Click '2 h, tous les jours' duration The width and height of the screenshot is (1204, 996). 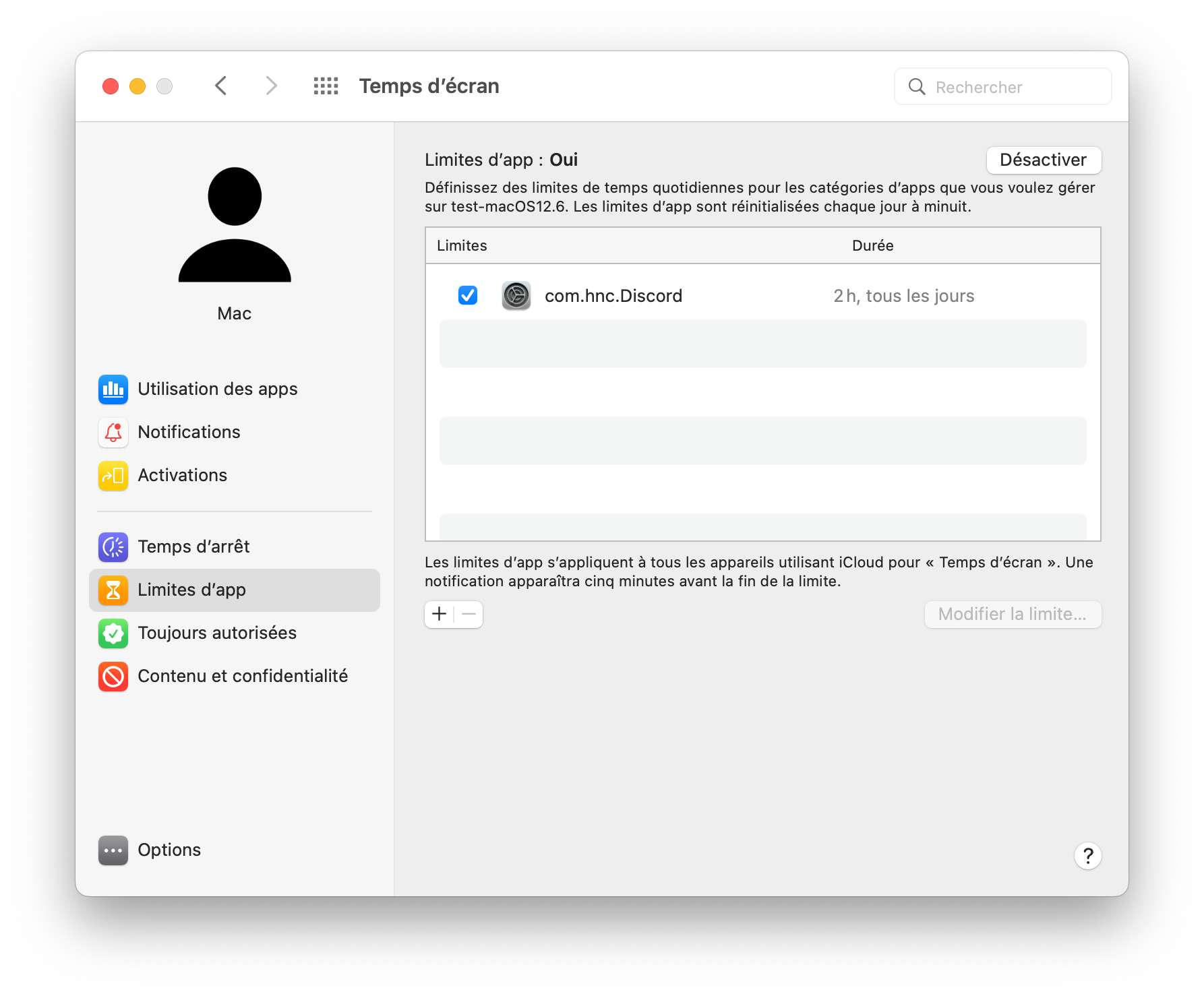[903, 296]
